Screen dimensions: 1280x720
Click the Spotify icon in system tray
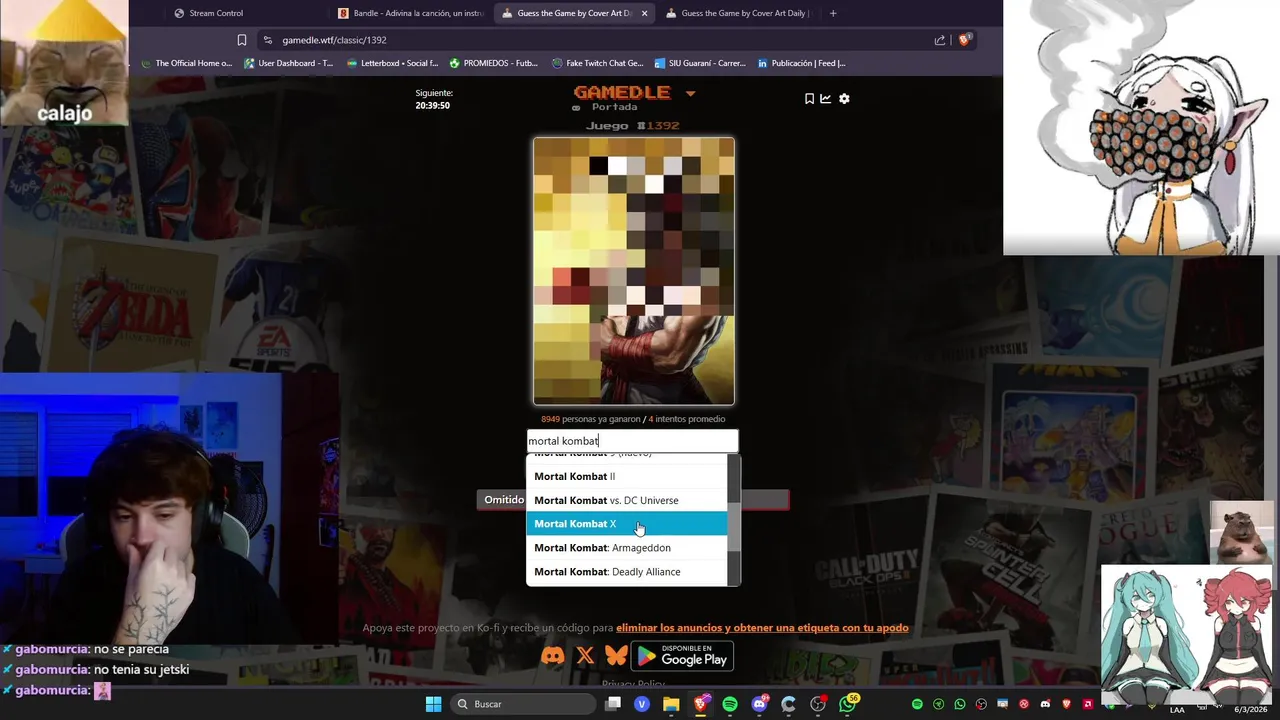pos(917,704)
